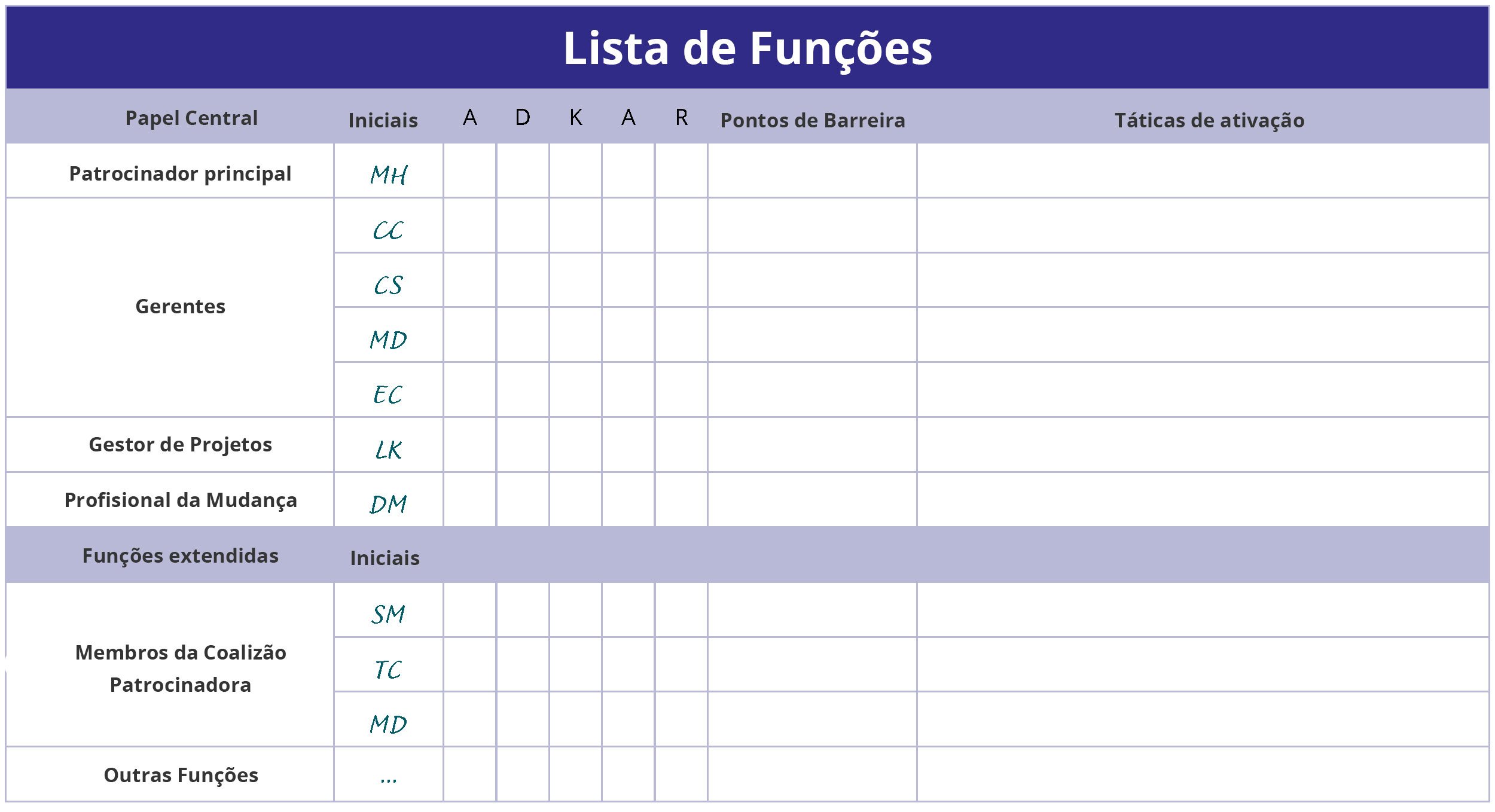Click the "CC" initials cell
1495x812 pixels.
(x=389, y=230)
